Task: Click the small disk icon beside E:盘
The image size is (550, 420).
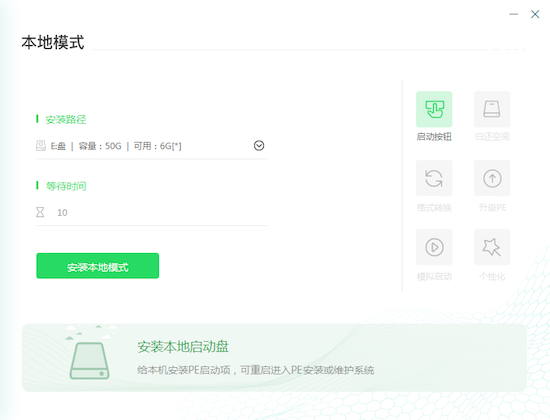Action: tap(41, 146)
